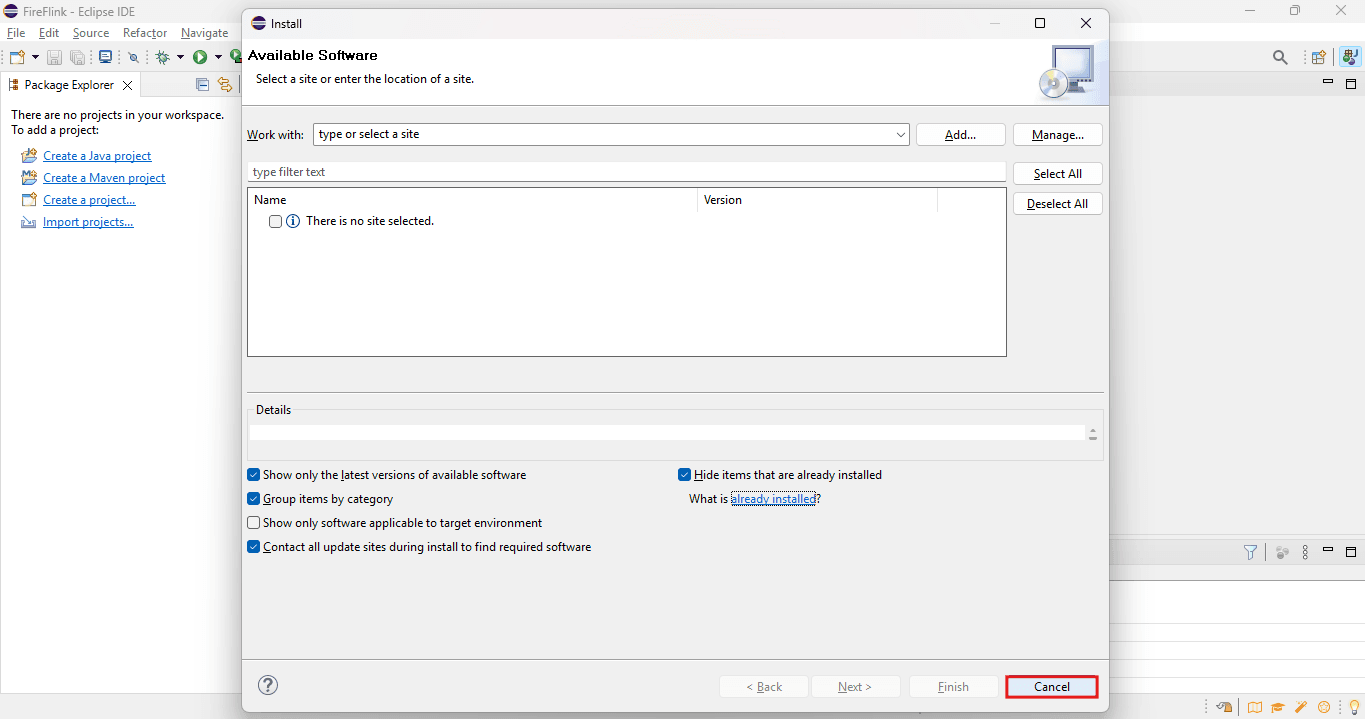Click the Manage... button

pyautogui.click(x=1058, y=134)
